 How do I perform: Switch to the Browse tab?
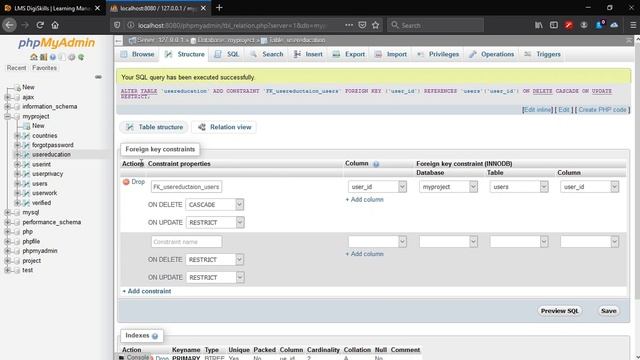pyautogui.click(x=138, y=54)
